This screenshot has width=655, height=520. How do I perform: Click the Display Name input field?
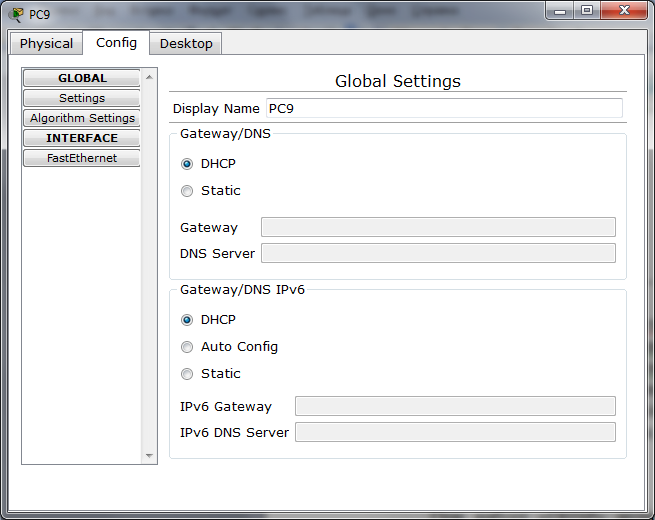pyautogui.click(x=444, y=109)
